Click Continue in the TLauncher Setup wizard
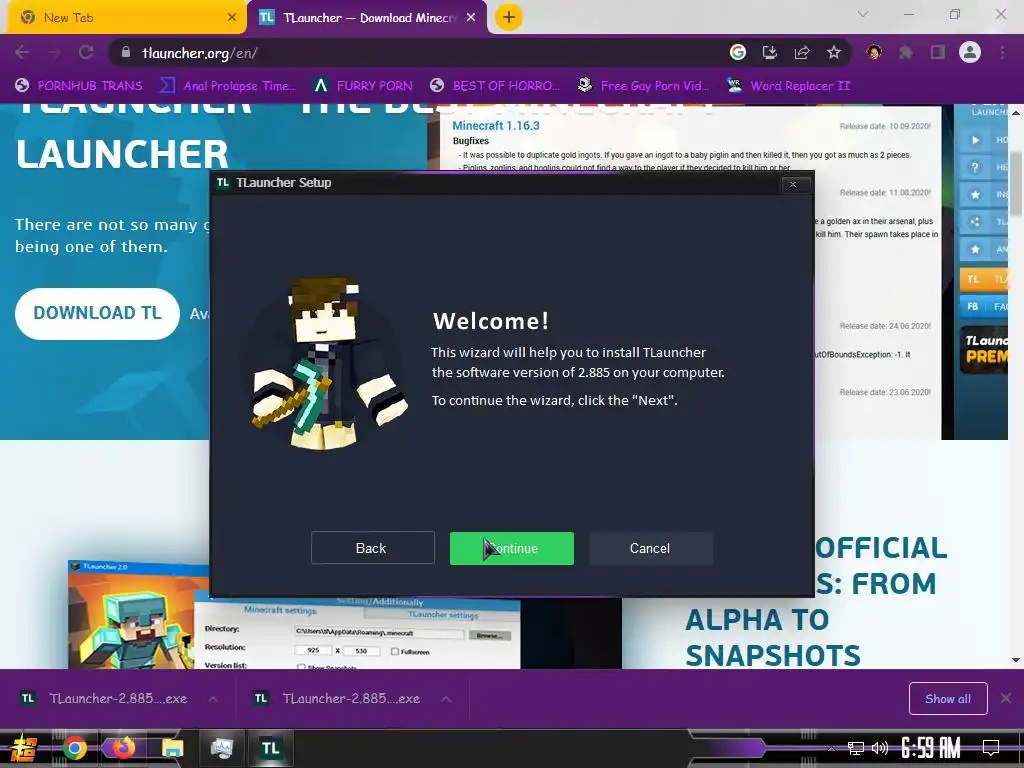1024x768 pixels. click(511, 548)
